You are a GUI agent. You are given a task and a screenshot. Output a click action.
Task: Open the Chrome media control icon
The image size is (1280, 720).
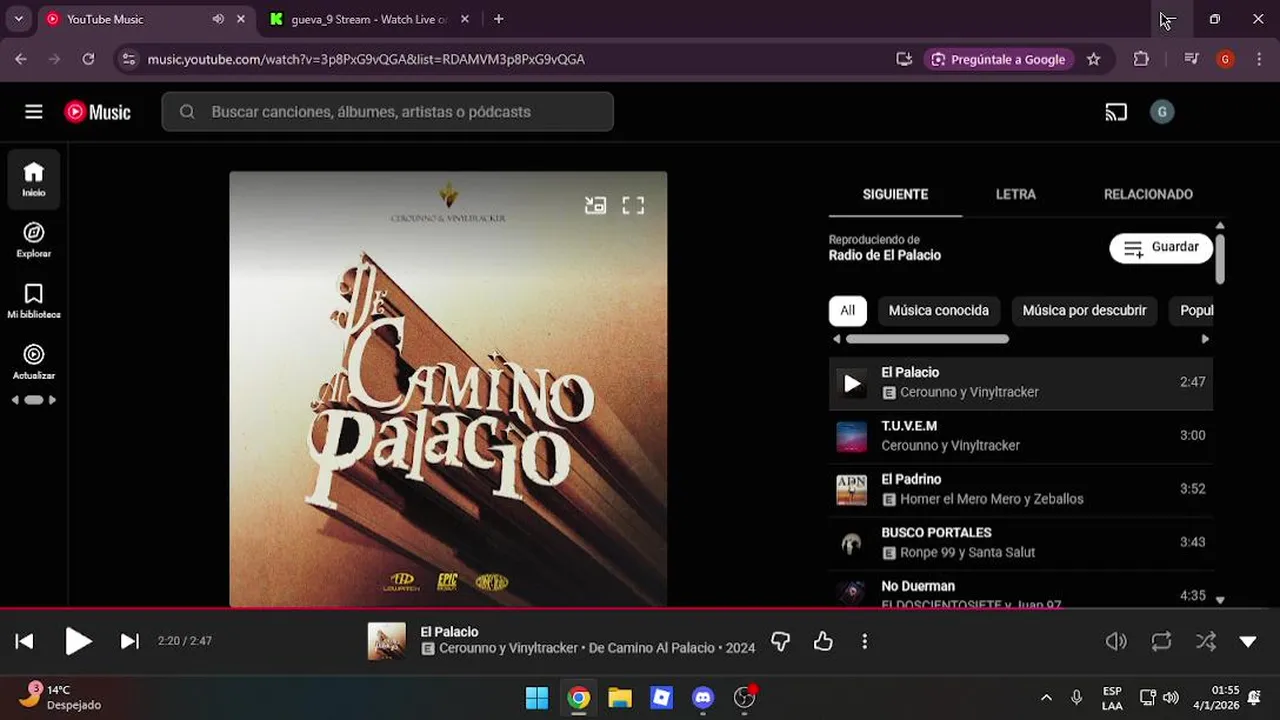[1191, 59]
